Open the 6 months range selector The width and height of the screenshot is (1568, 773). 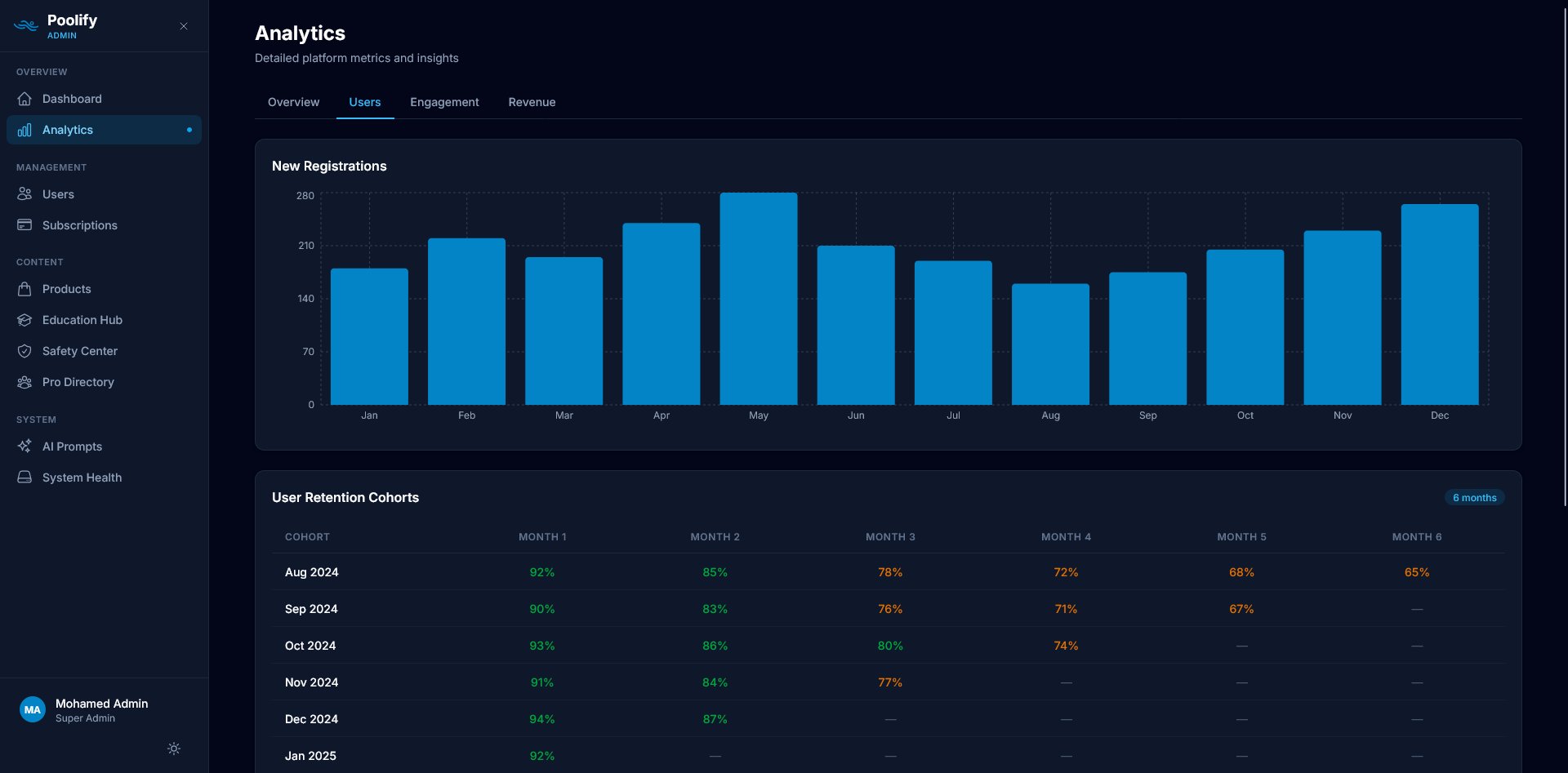point(1474,497)
